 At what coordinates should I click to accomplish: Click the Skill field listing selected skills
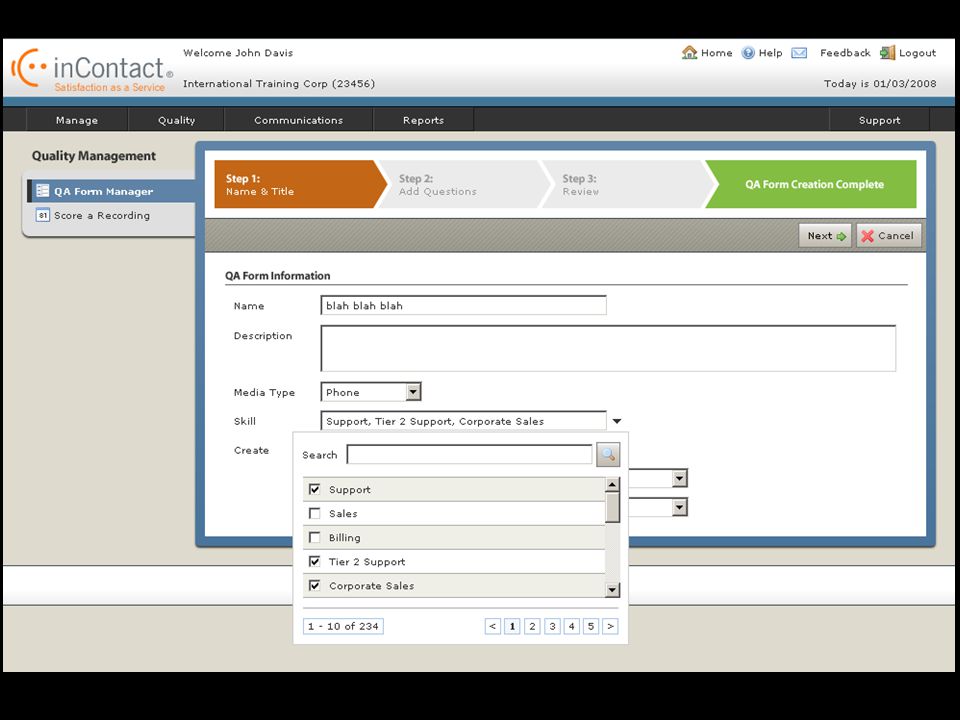463,421
